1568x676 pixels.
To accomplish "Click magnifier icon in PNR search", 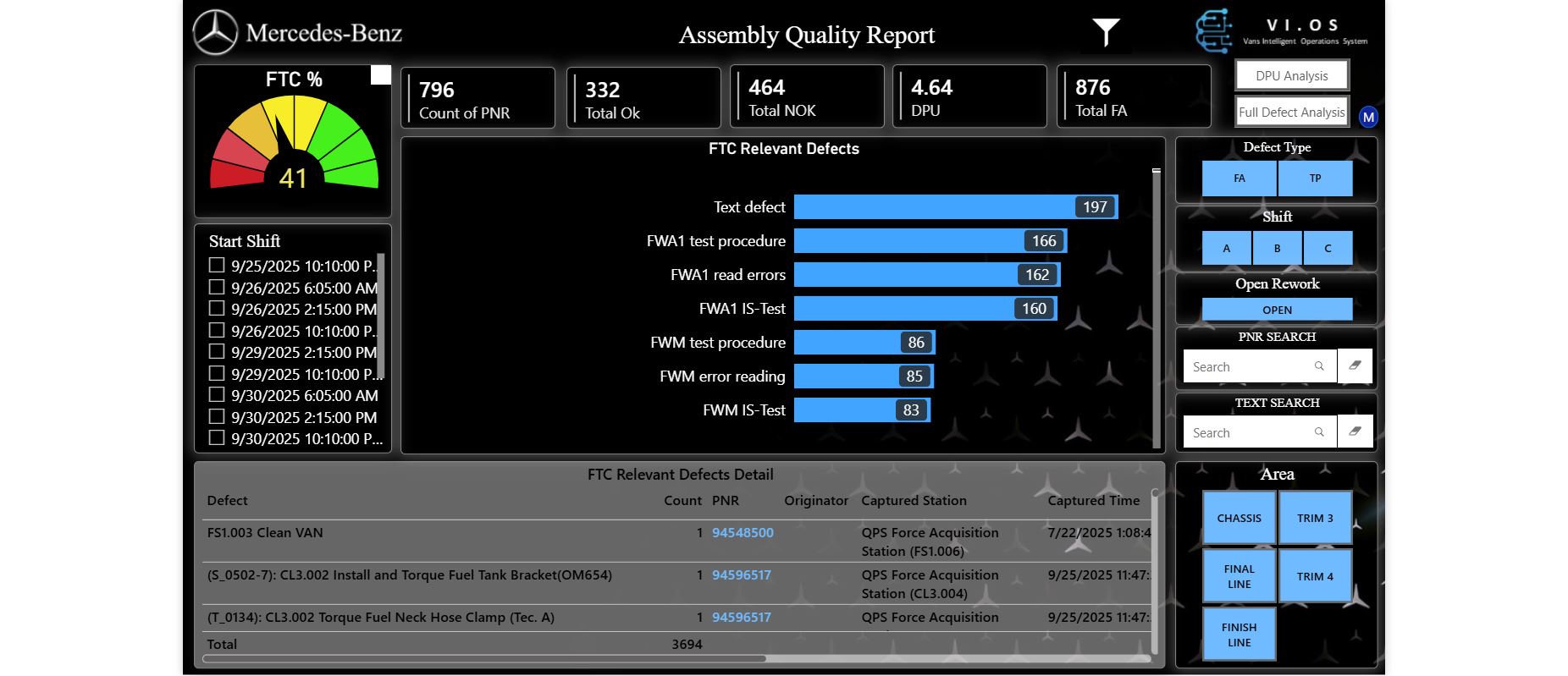I will [x=1319, y=366].
